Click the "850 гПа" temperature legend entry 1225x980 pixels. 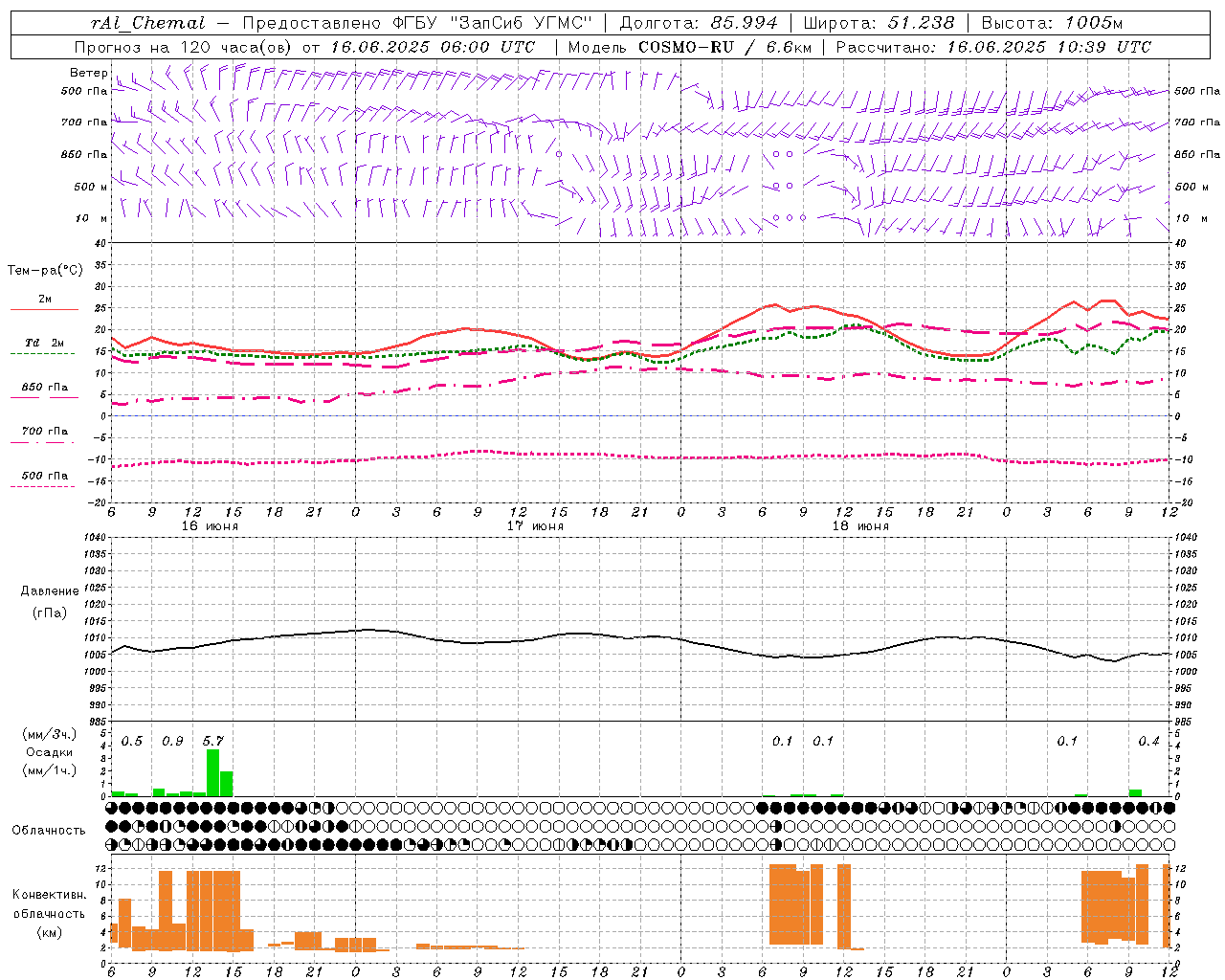(45, 388)
